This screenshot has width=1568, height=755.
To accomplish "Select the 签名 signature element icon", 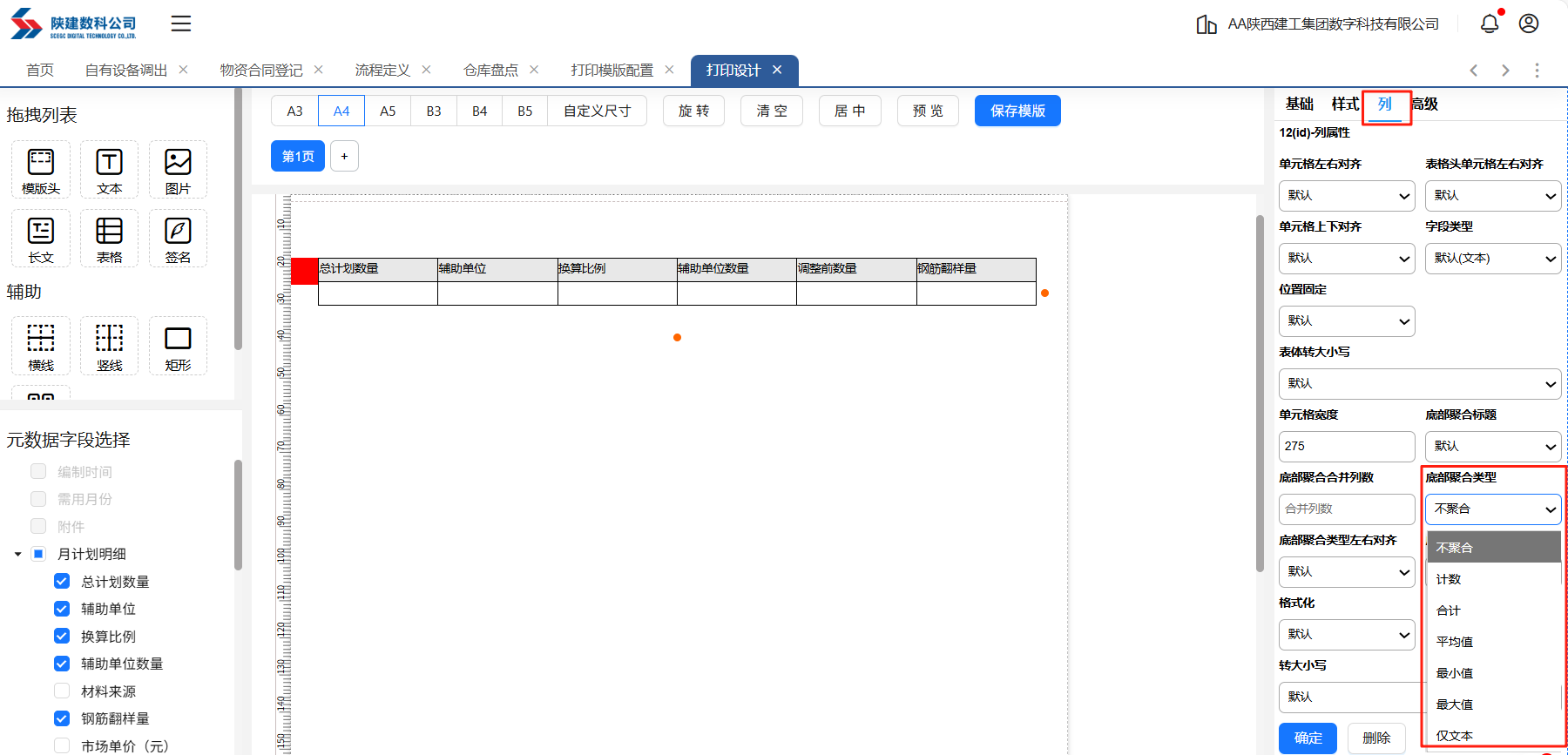I will [x=178, y=239].
